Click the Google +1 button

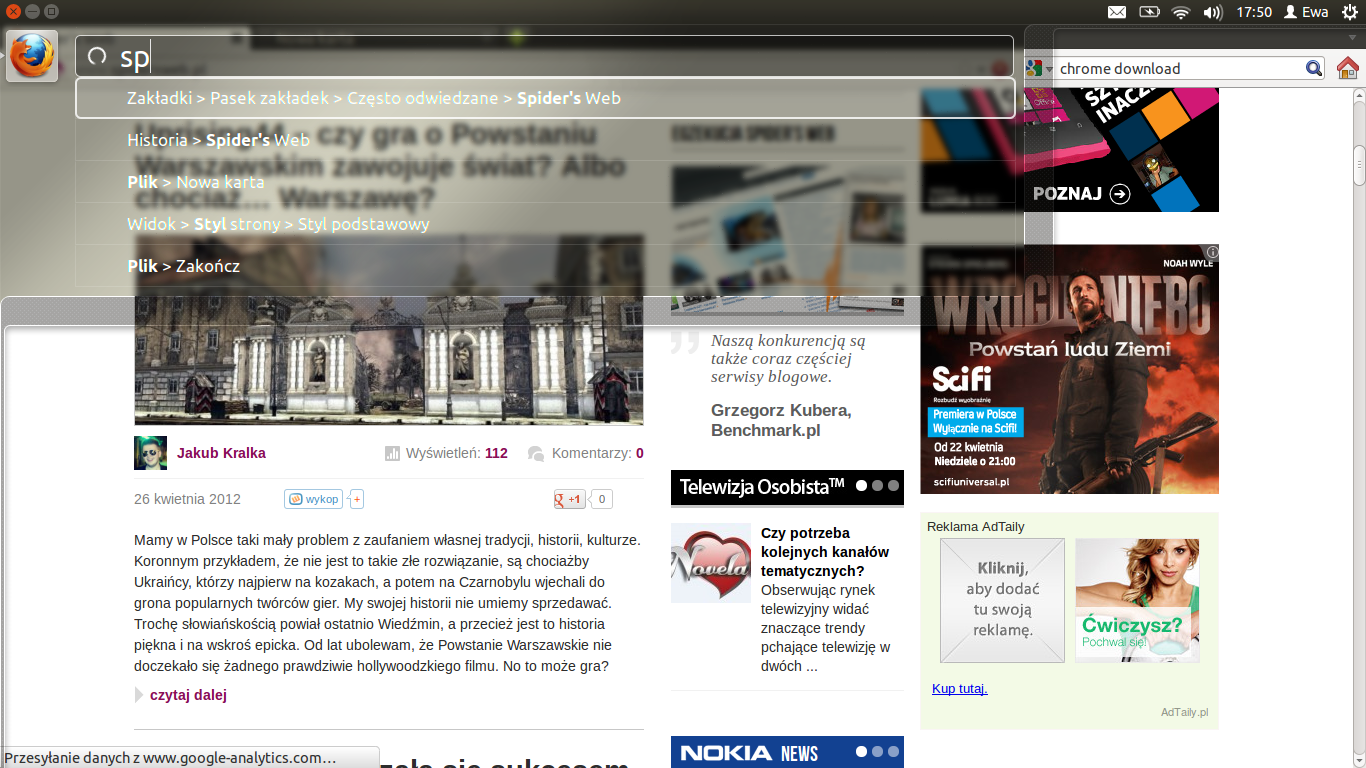[570, 499]
